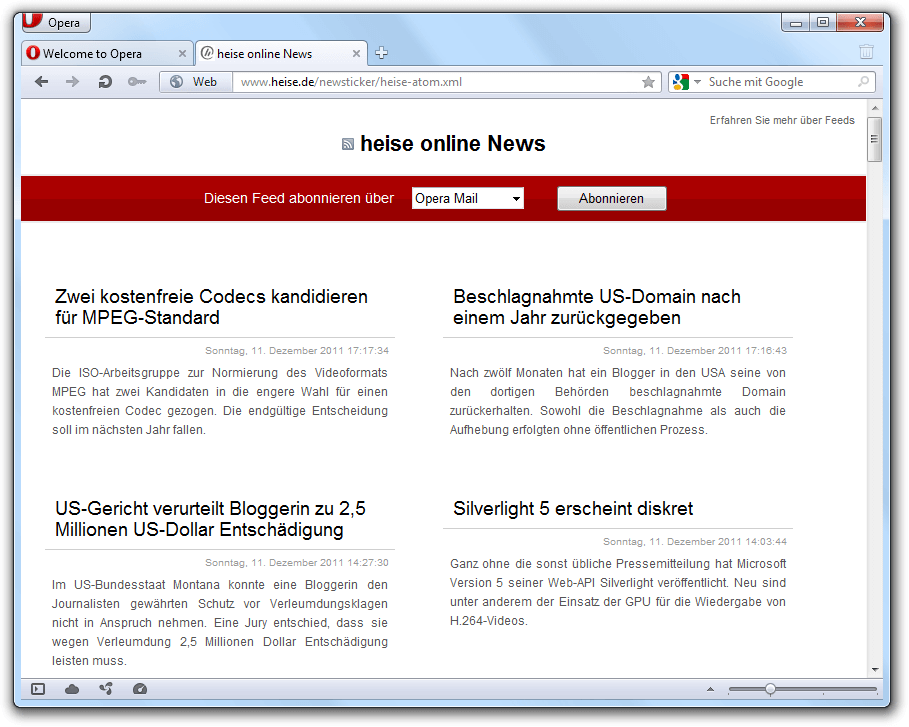Screen dimensions: 909x727
Task: Switch to the Welcome to Opera tab
Action: [107, 53]
